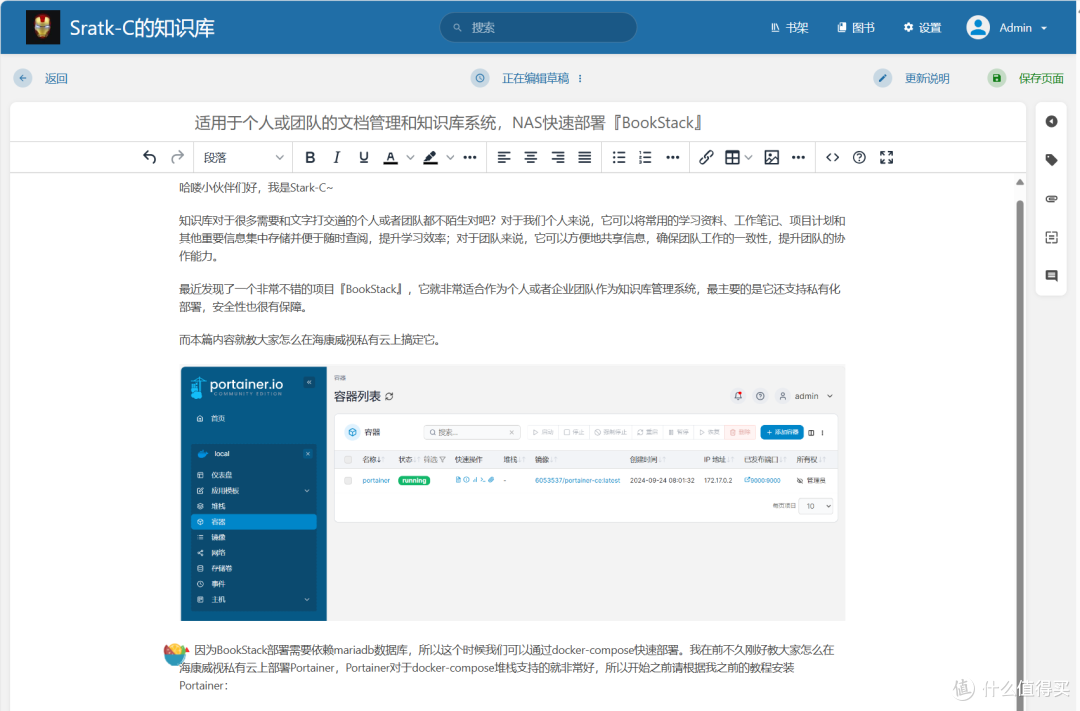Click 保存页面 save page button
Viewport: 1080px width, 711px height.
(1041, 79)
